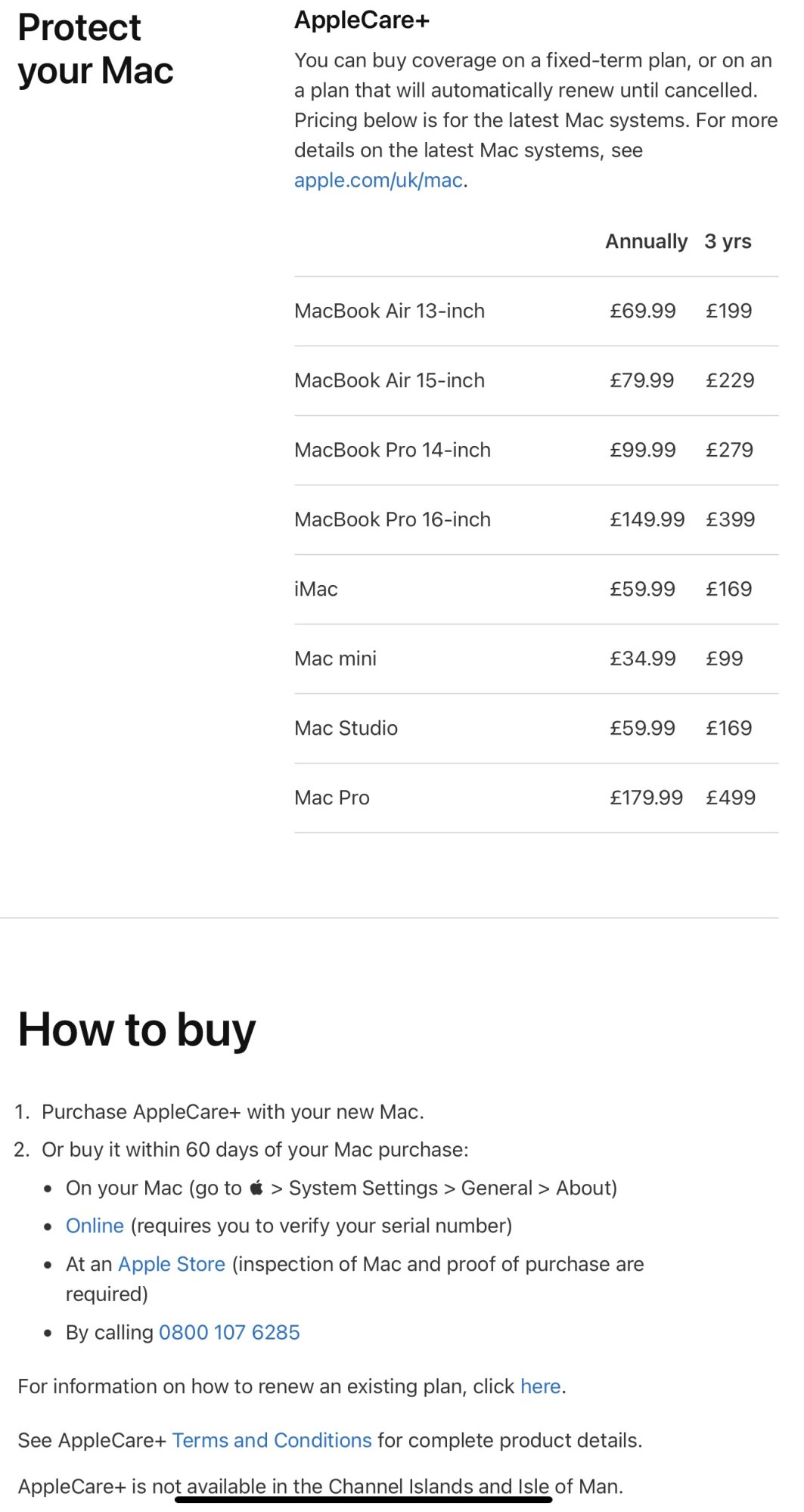Click the iMac row label
Screen dimensions: 804x1512
pyautogui.click(x=315, y=589)
